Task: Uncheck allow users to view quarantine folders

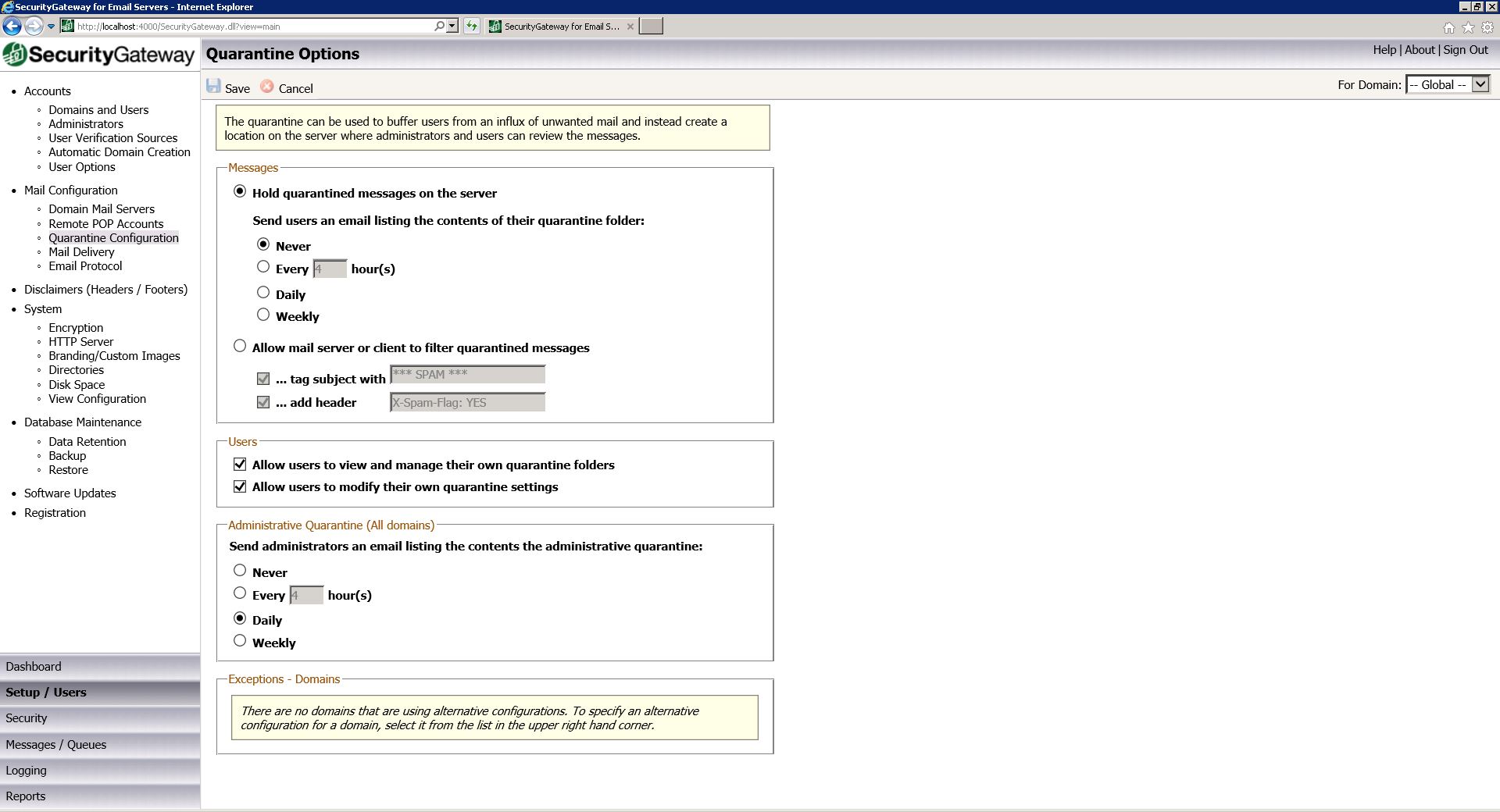Action: click(240, 465)
